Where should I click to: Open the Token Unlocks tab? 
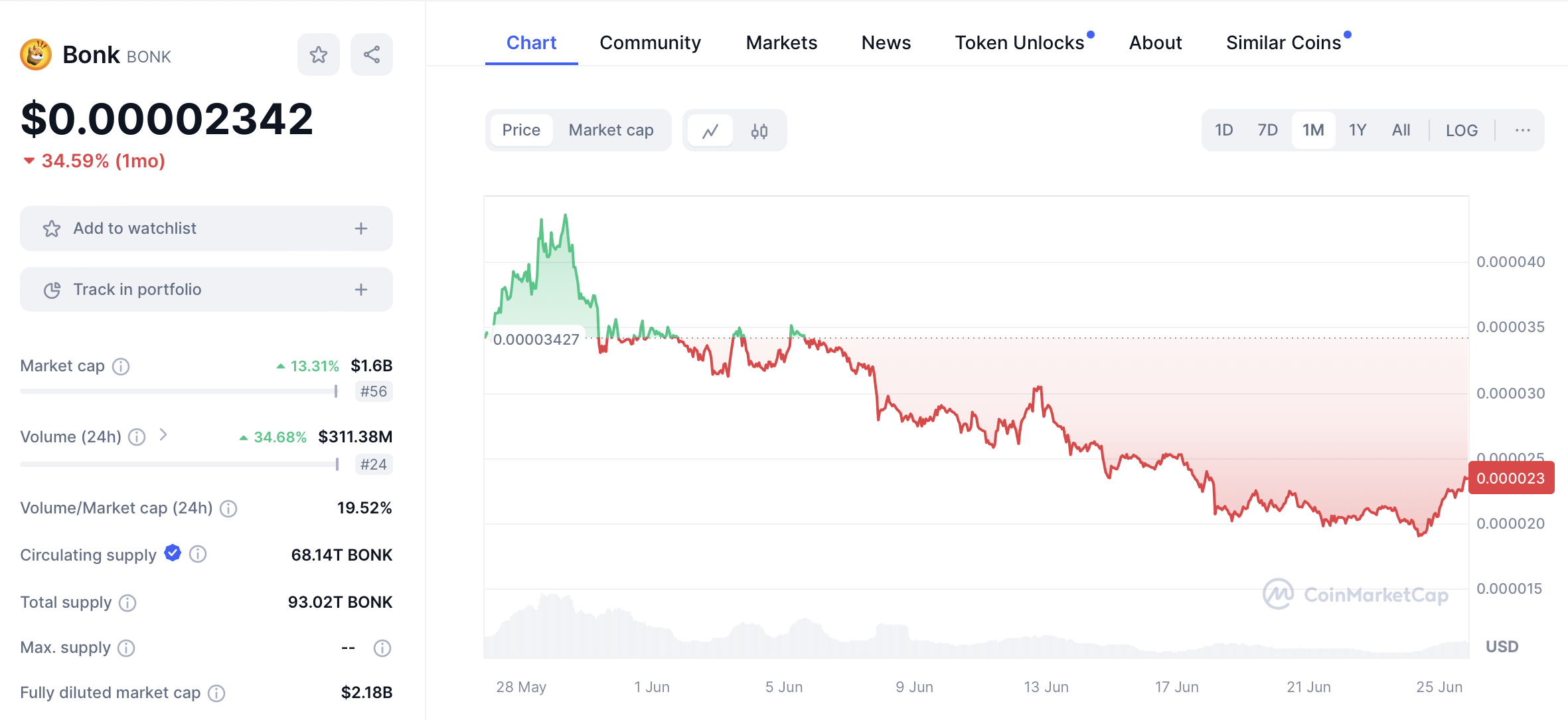[1019, 43]
